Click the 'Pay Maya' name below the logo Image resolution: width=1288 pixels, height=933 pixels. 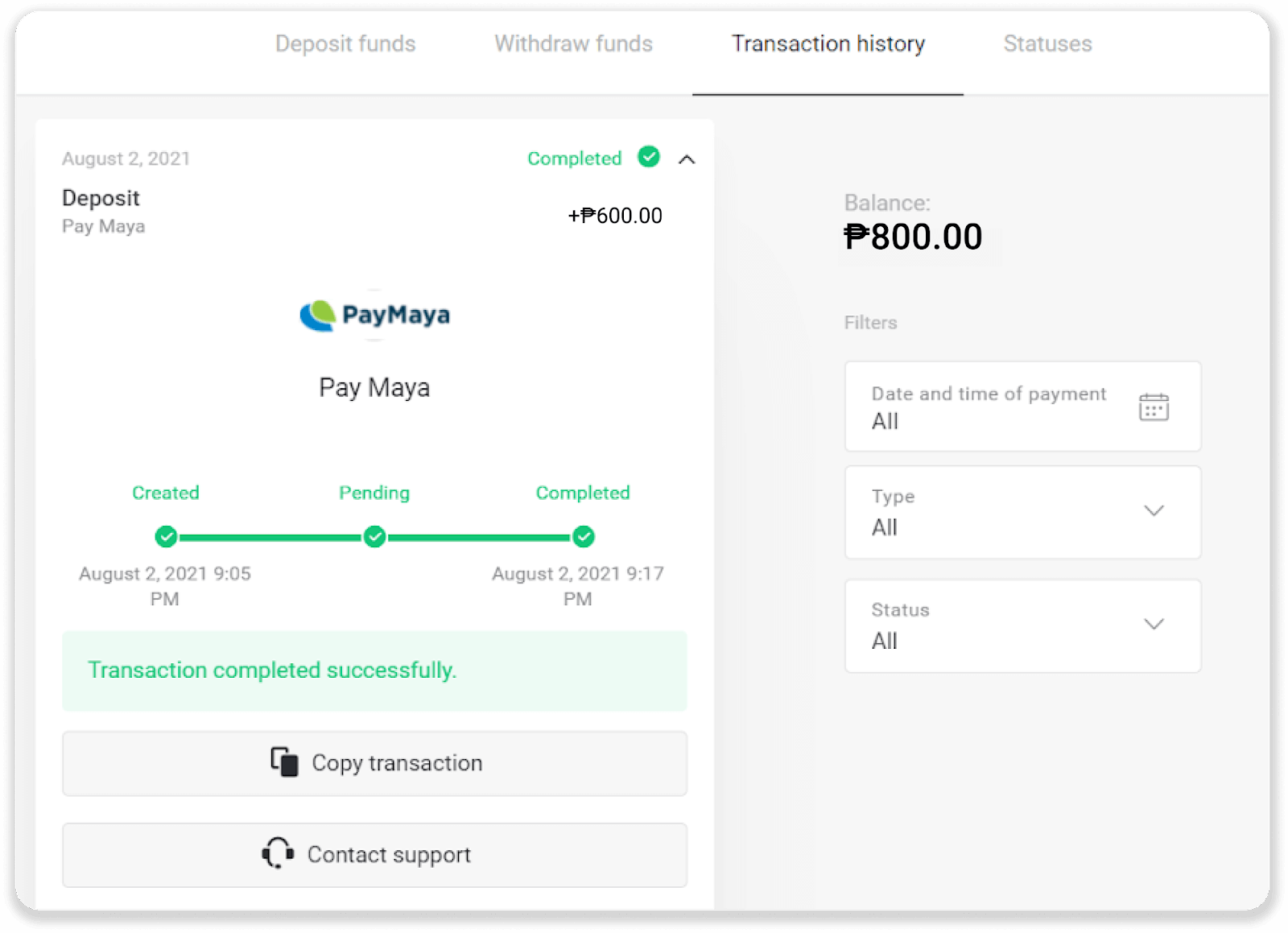pos(374,388)
